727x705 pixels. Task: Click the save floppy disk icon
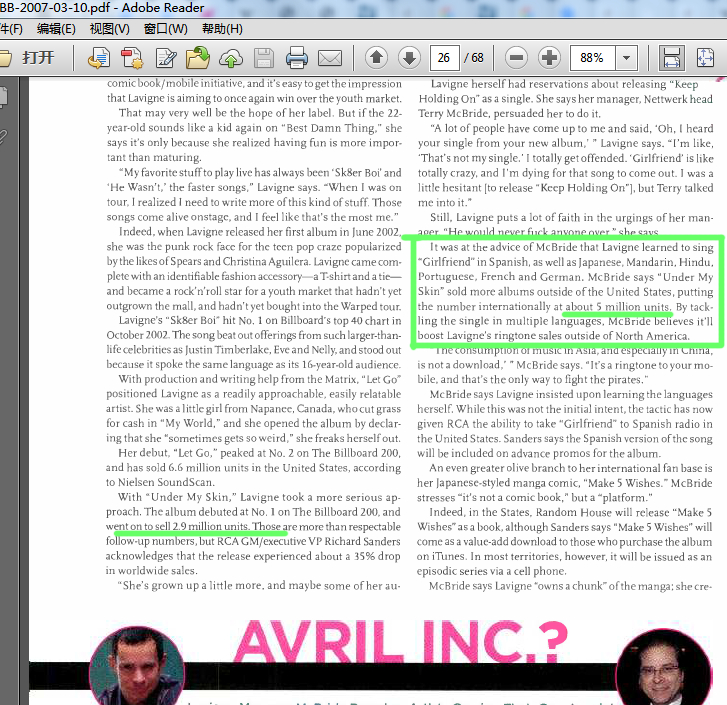click(264, 58)
